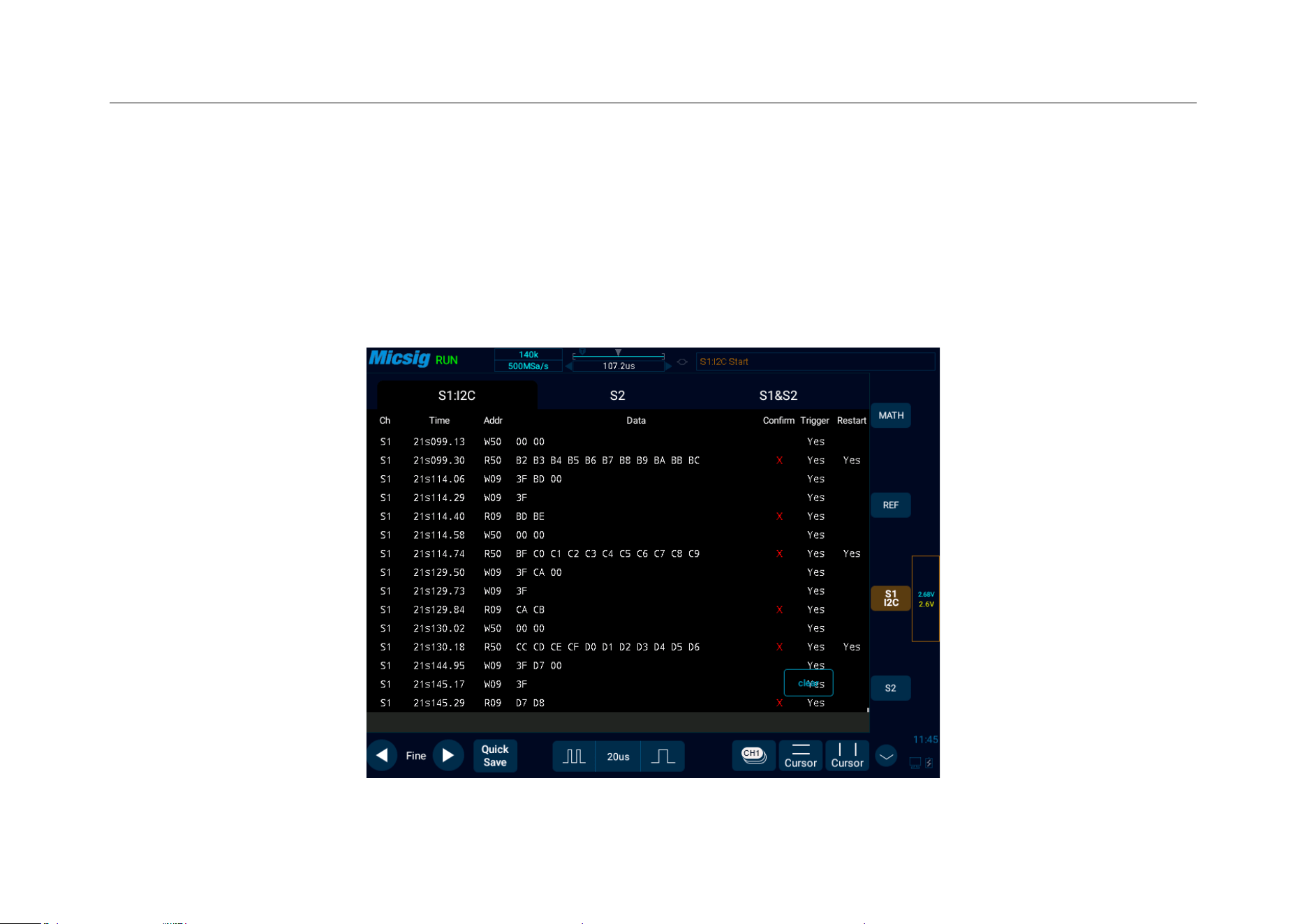Screen dimensions: 1307x924
Task: Click the 500MSa/s sample rate readout
Action: tap(529, 366)
